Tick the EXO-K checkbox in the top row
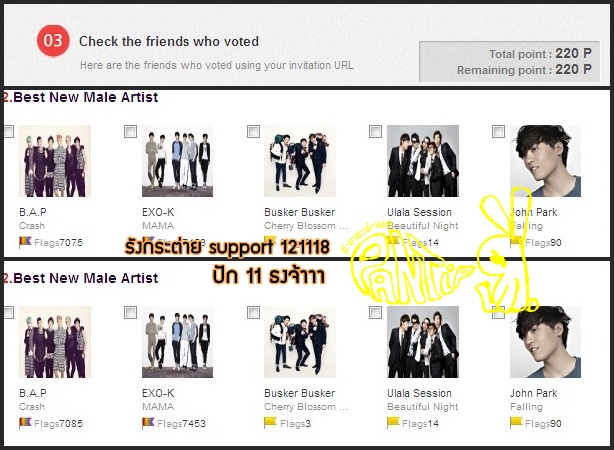Image resolution: width=614 pixels, height=450 pixels. [130, 132]
